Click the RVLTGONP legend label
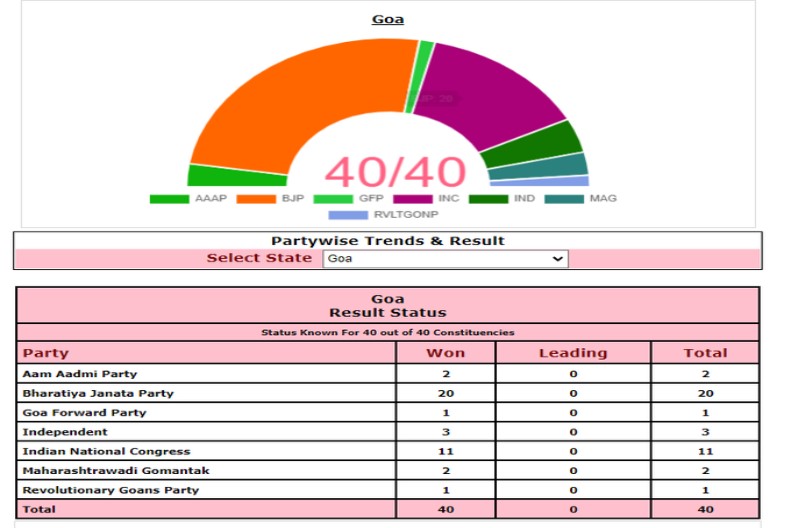 coord(406,215)
